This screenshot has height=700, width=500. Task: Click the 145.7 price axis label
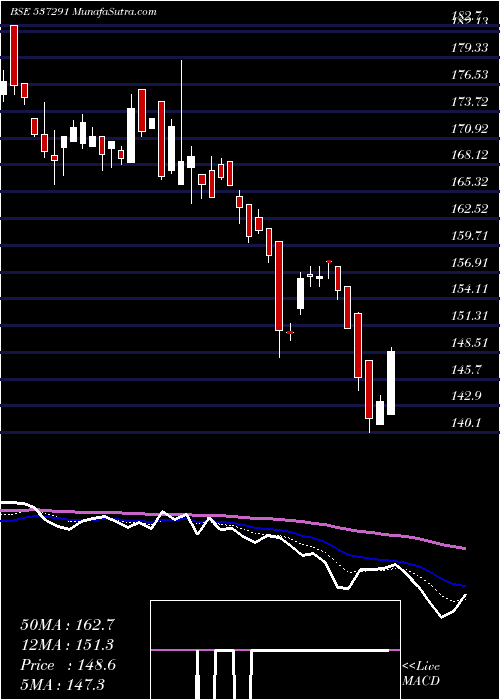(x=466, y=369)
